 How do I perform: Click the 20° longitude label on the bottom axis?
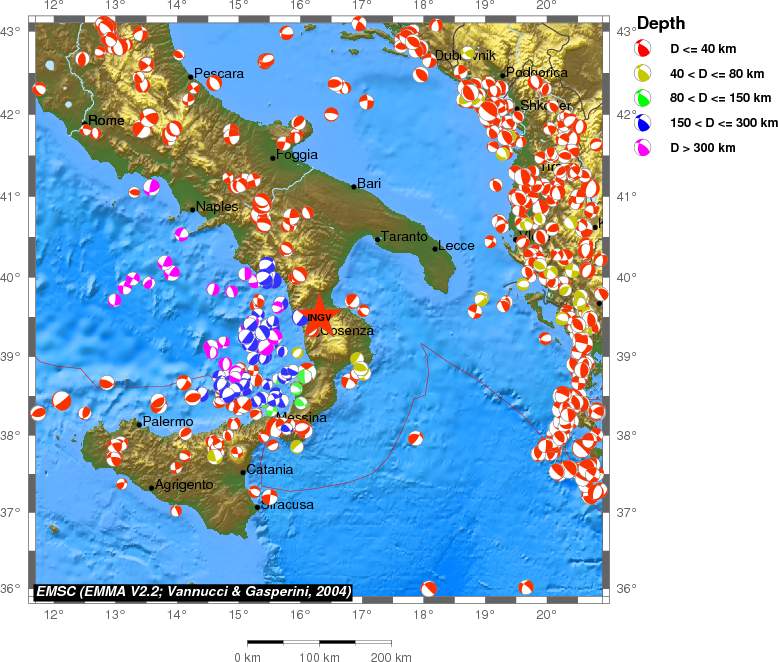pos(546,614)
